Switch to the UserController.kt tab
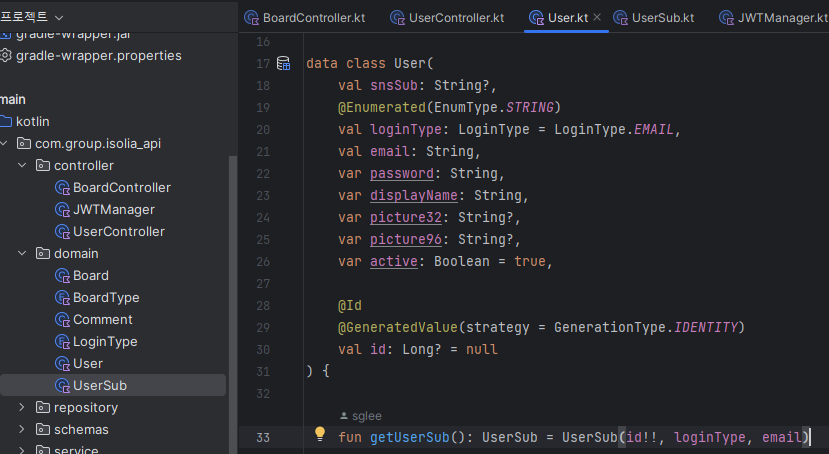 (x=447, y=17)
